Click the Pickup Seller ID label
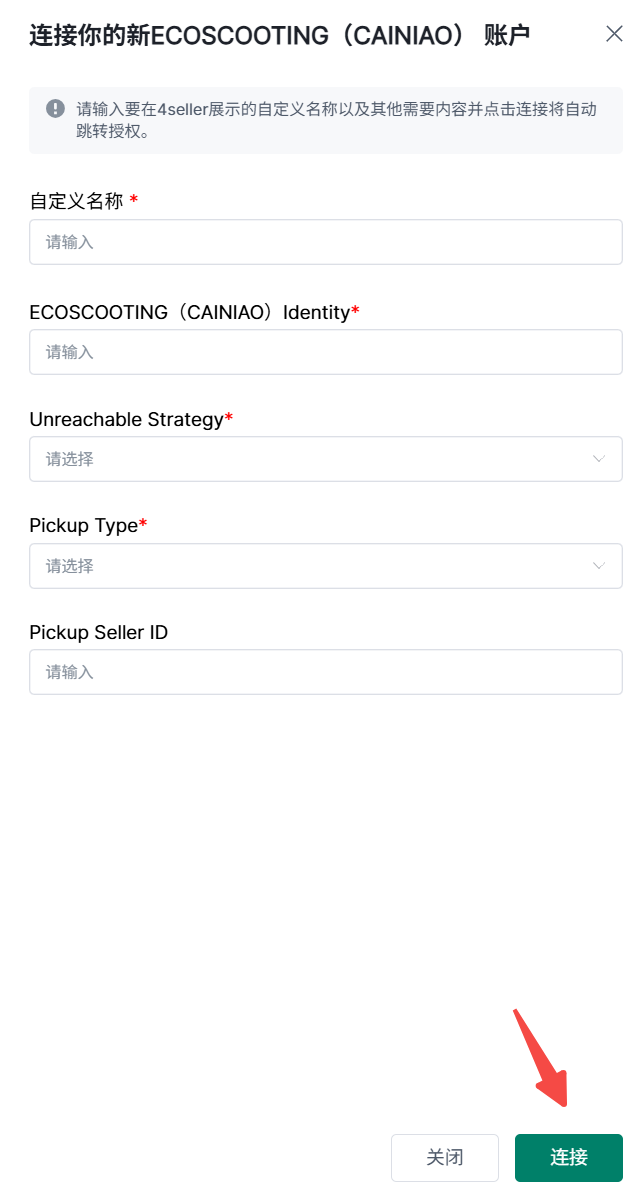Viewport: 632px width, 1185px height. pyautogui.click(x=98, y=632)
